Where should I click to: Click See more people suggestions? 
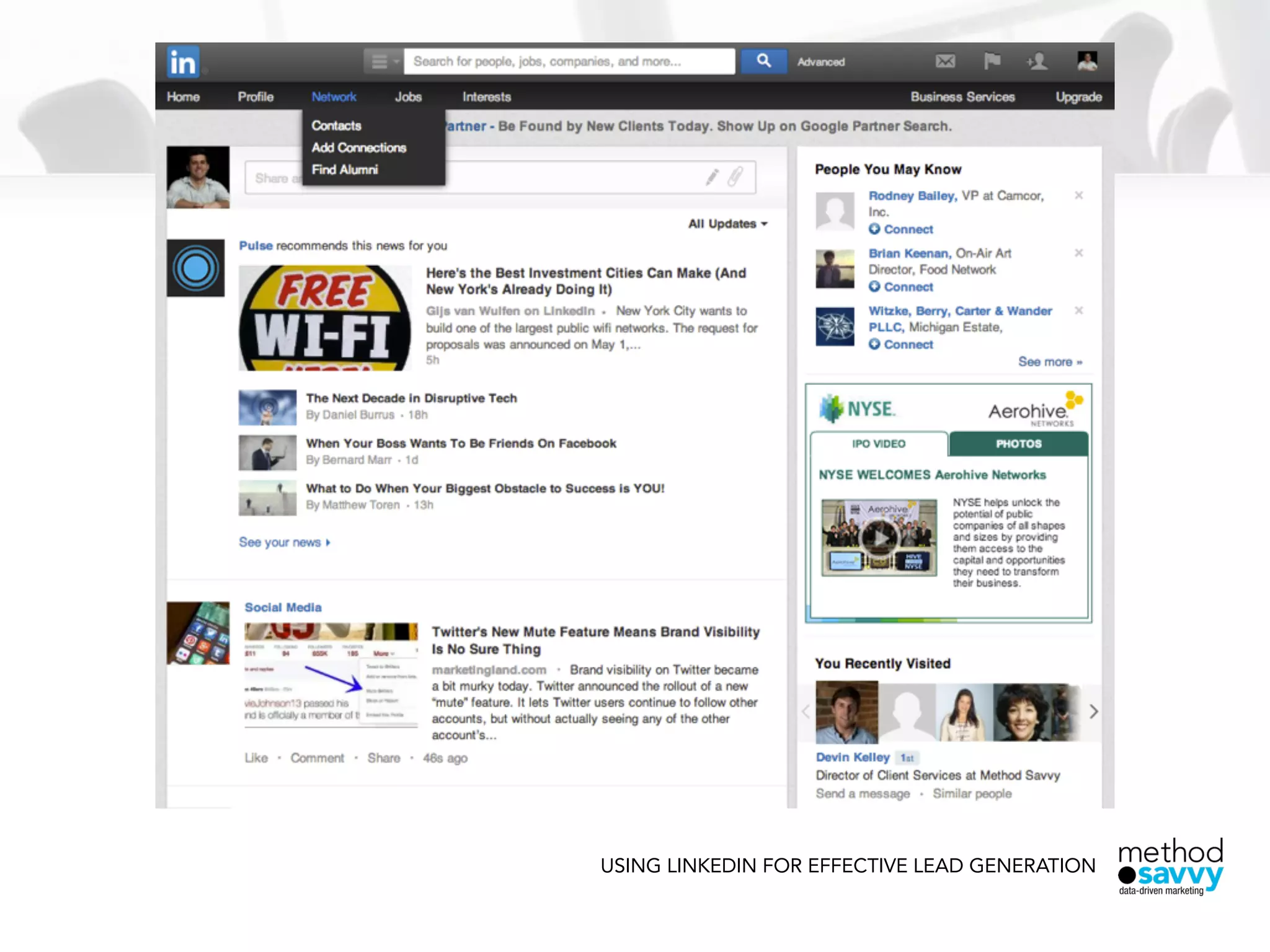tap(1050, 362)
